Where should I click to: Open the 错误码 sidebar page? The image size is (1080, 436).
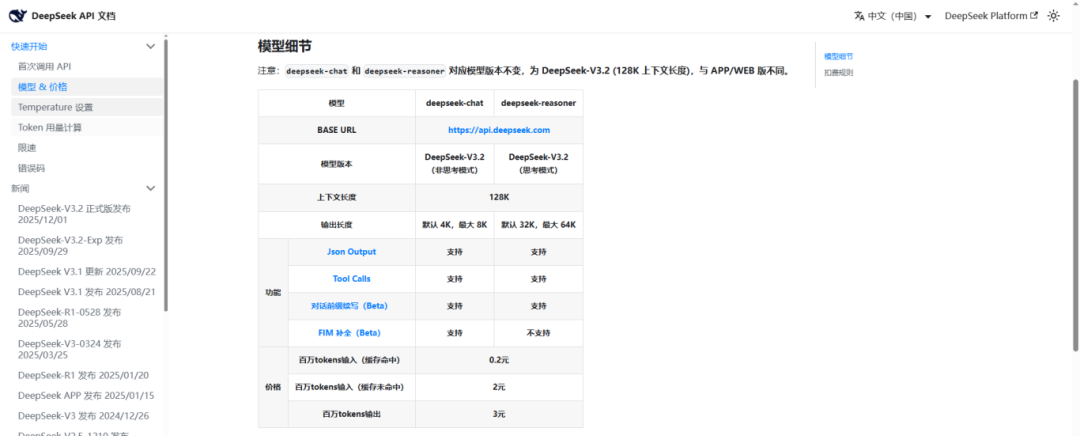(x=27, y=168)
